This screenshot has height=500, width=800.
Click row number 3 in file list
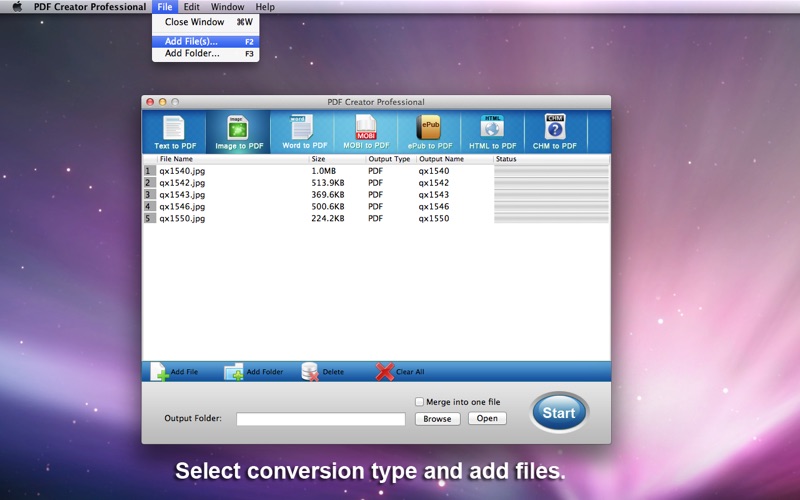149,194
